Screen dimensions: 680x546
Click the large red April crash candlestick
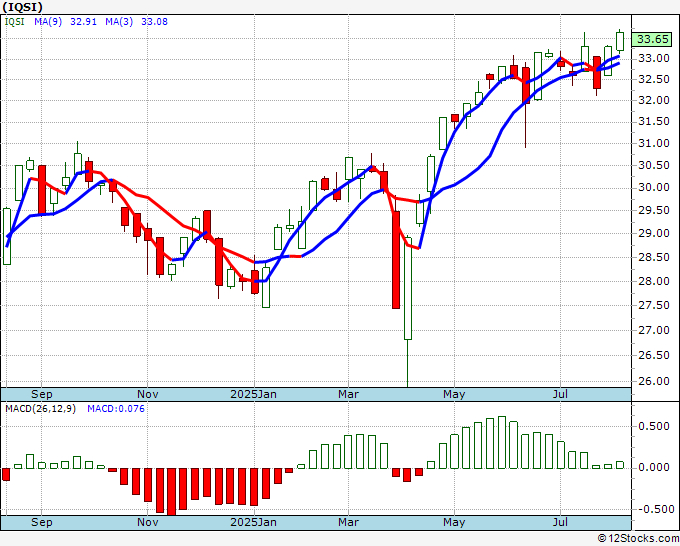(x=396, y=260)
